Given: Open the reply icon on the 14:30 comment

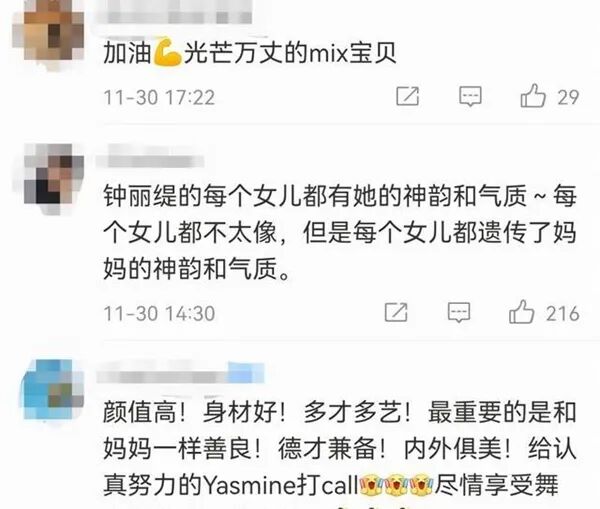Looking at the screenshot, I should [x=459, y=313].
